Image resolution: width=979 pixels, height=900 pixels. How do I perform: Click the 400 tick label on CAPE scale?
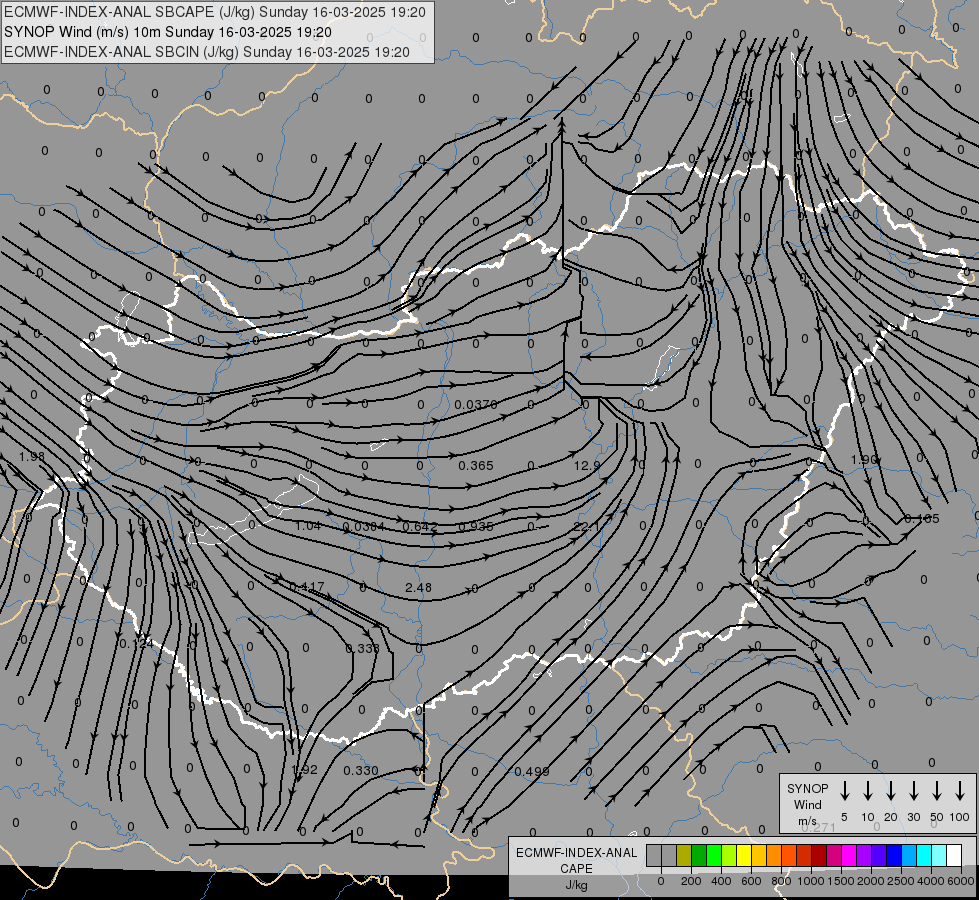coord(721,881)
